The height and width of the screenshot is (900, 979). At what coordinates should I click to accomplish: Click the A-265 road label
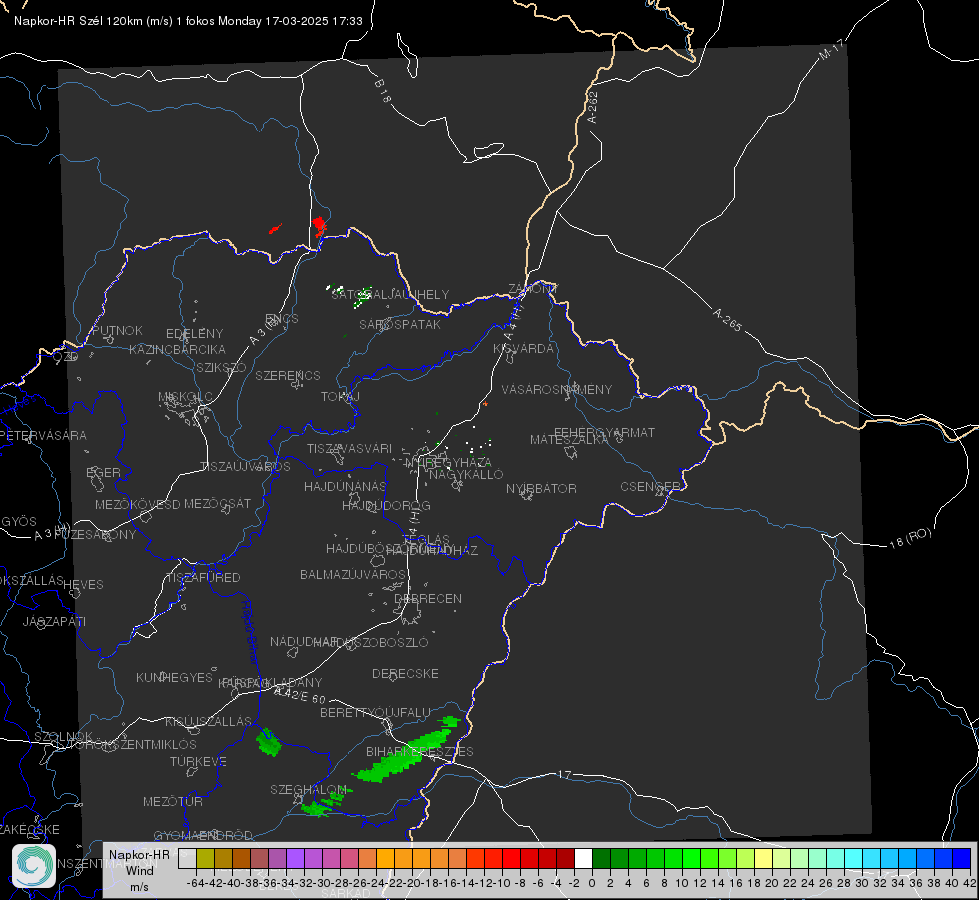click(x=727, y=320)
